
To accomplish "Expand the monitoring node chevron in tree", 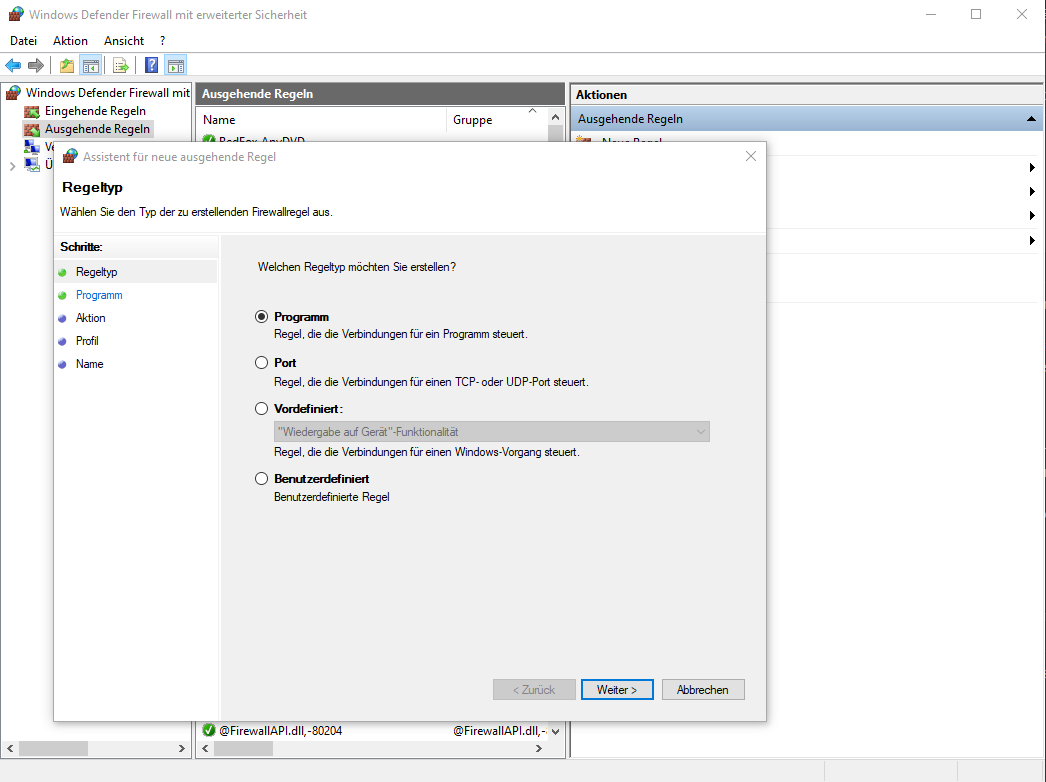I will tap(12, 166).
